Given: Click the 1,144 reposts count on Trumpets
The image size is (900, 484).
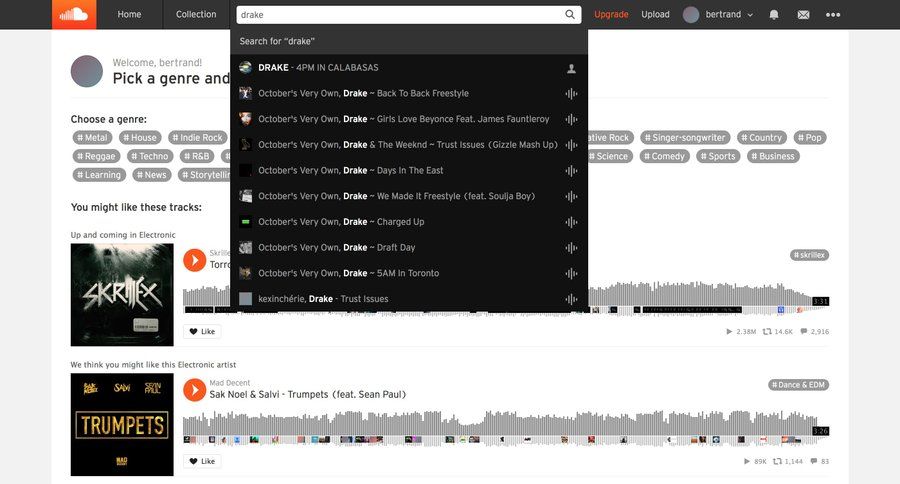Looking at the screenshot, I should tap(788, 462).
